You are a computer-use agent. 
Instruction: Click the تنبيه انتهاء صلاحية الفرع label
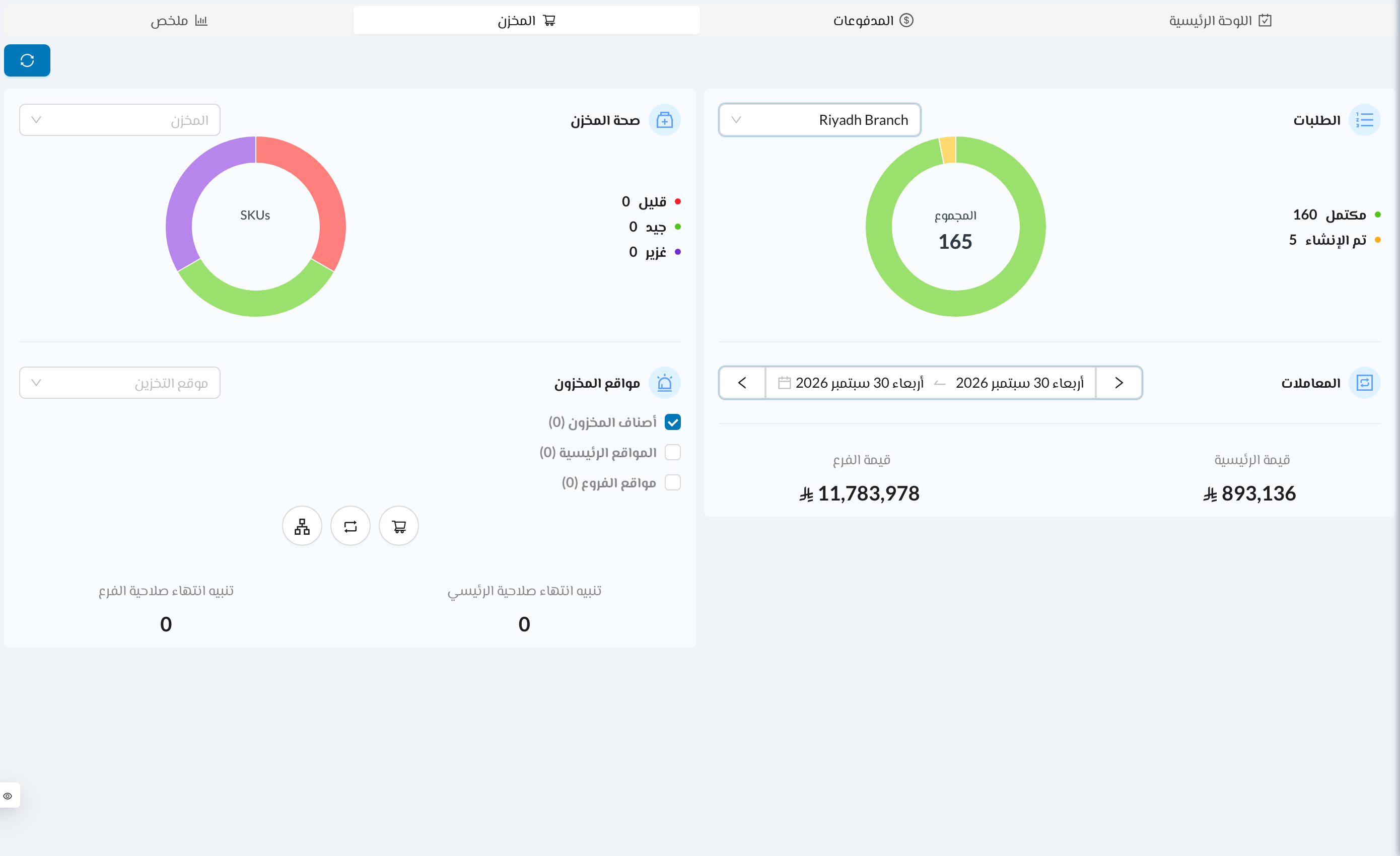click(x=166, y=591)
